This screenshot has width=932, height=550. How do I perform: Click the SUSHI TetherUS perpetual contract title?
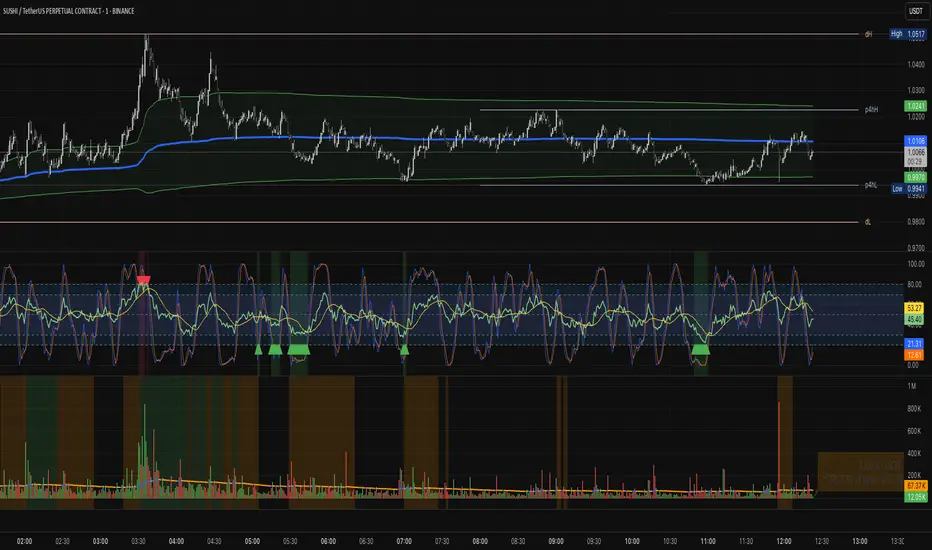[x=70, y=11]
